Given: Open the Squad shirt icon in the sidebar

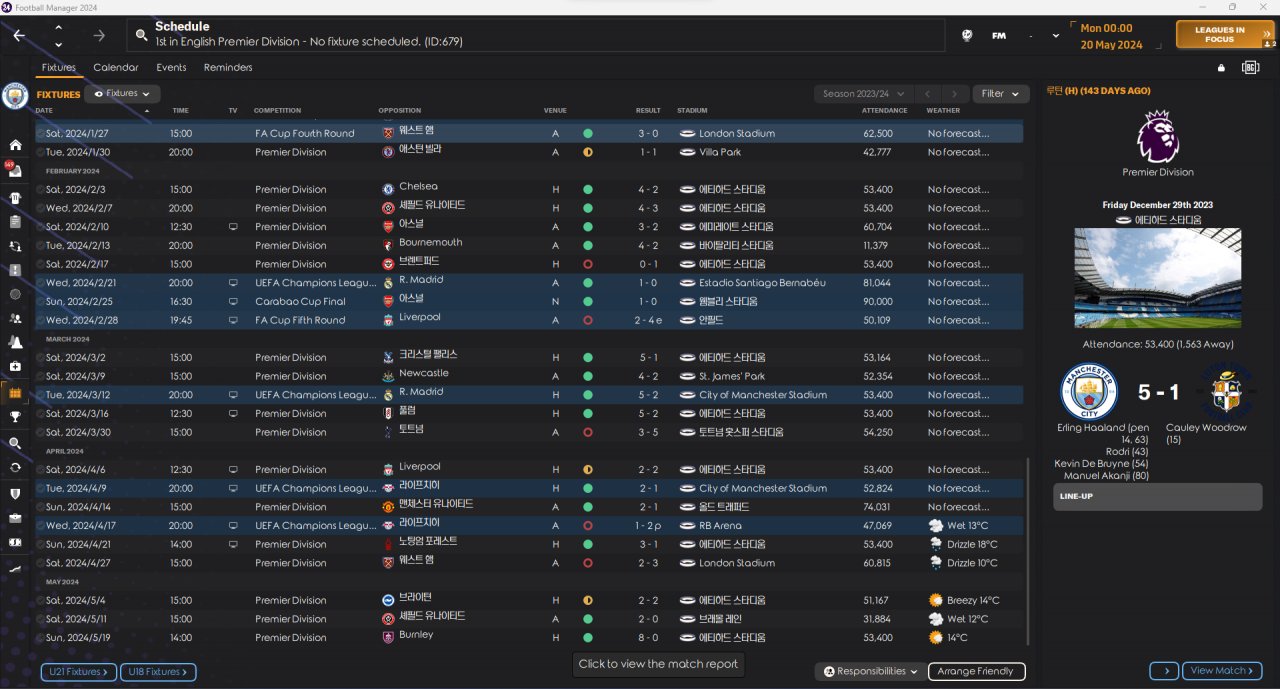Looking at the screenshot, I should (15, 197).
